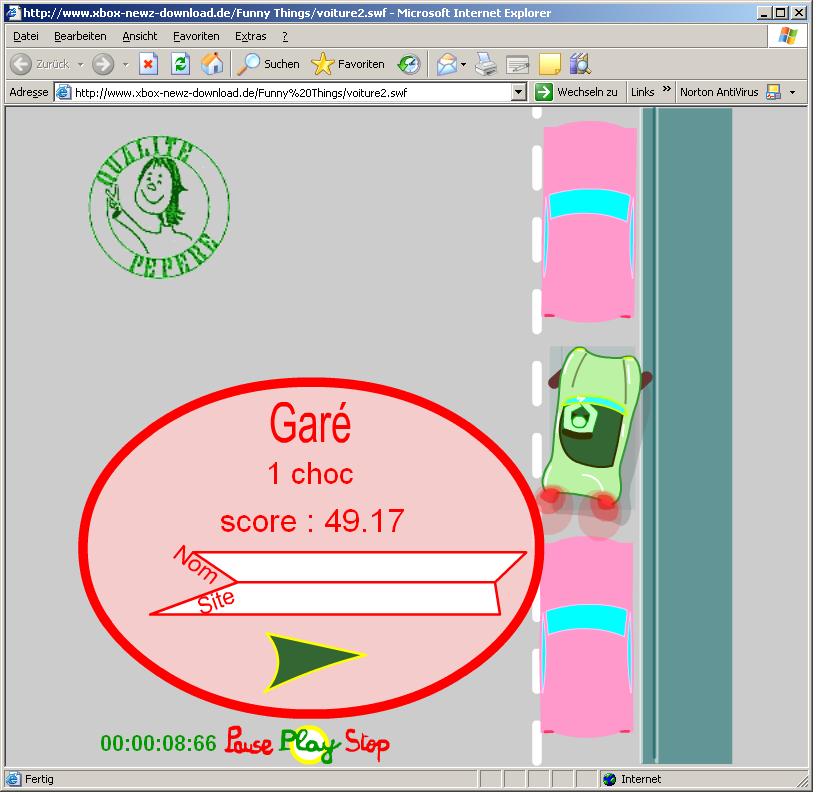Pause the game with Pause button

tap(249, 743)
